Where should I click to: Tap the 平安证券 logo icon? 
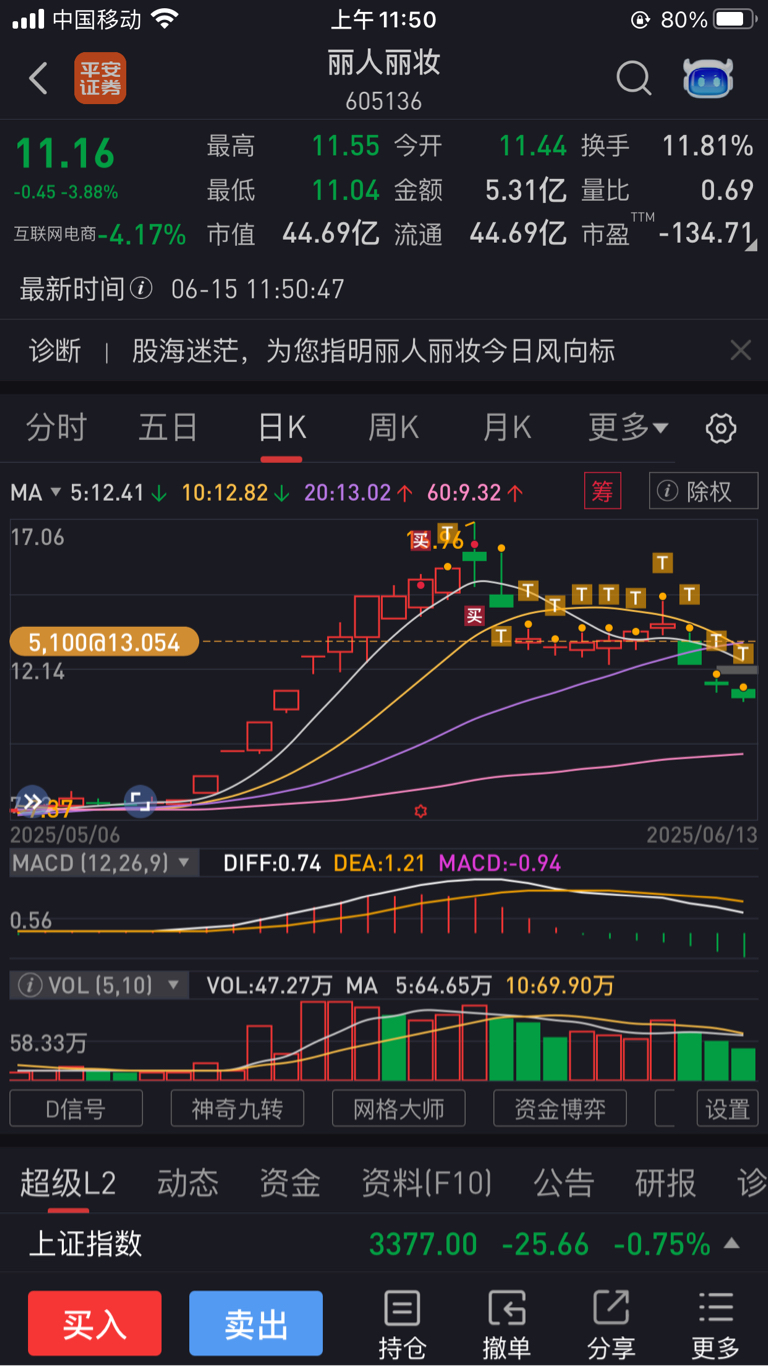click(x=100, y=78)
